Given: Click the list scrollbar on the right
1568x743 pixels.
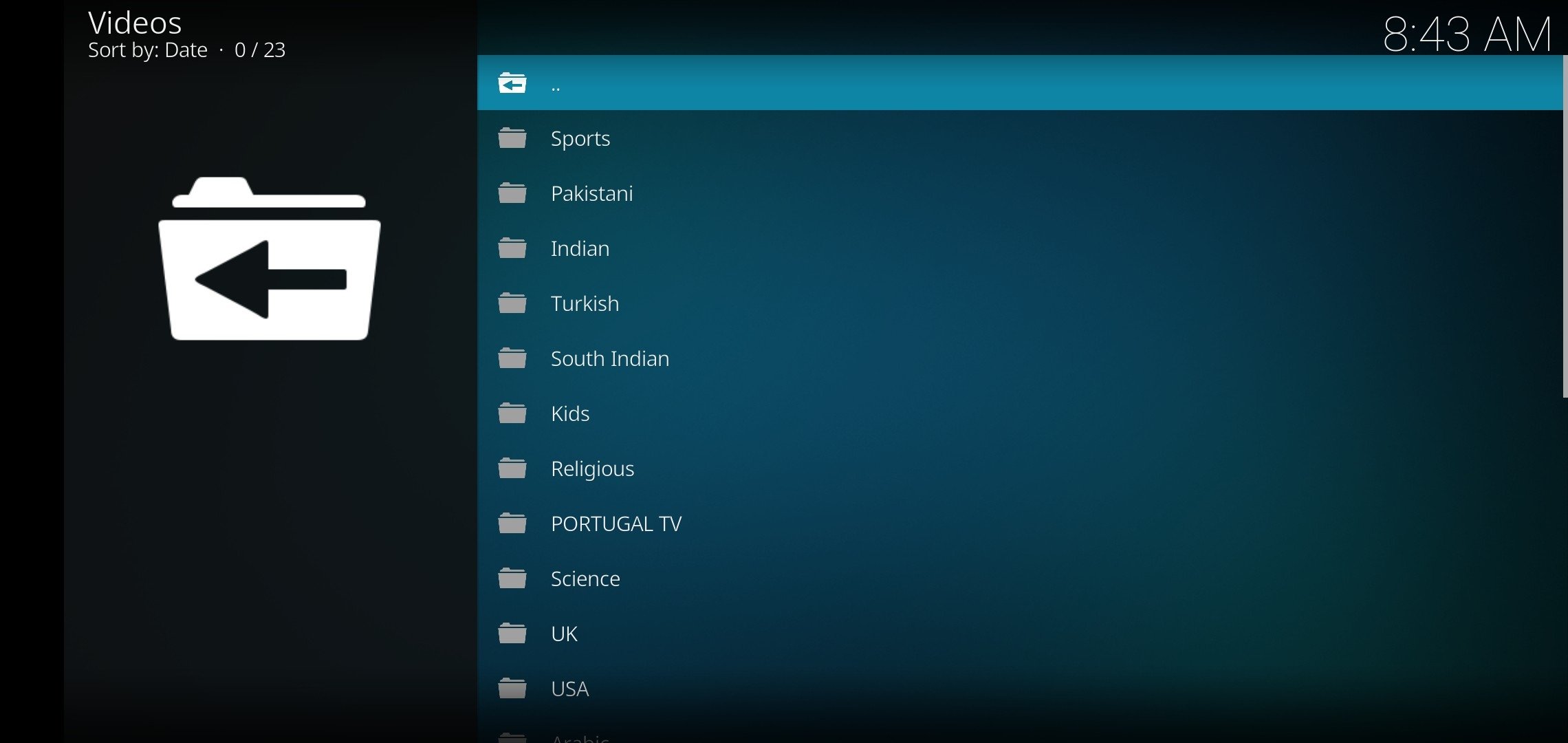Looking at the screenshot, I should [x=1565, y=226].
